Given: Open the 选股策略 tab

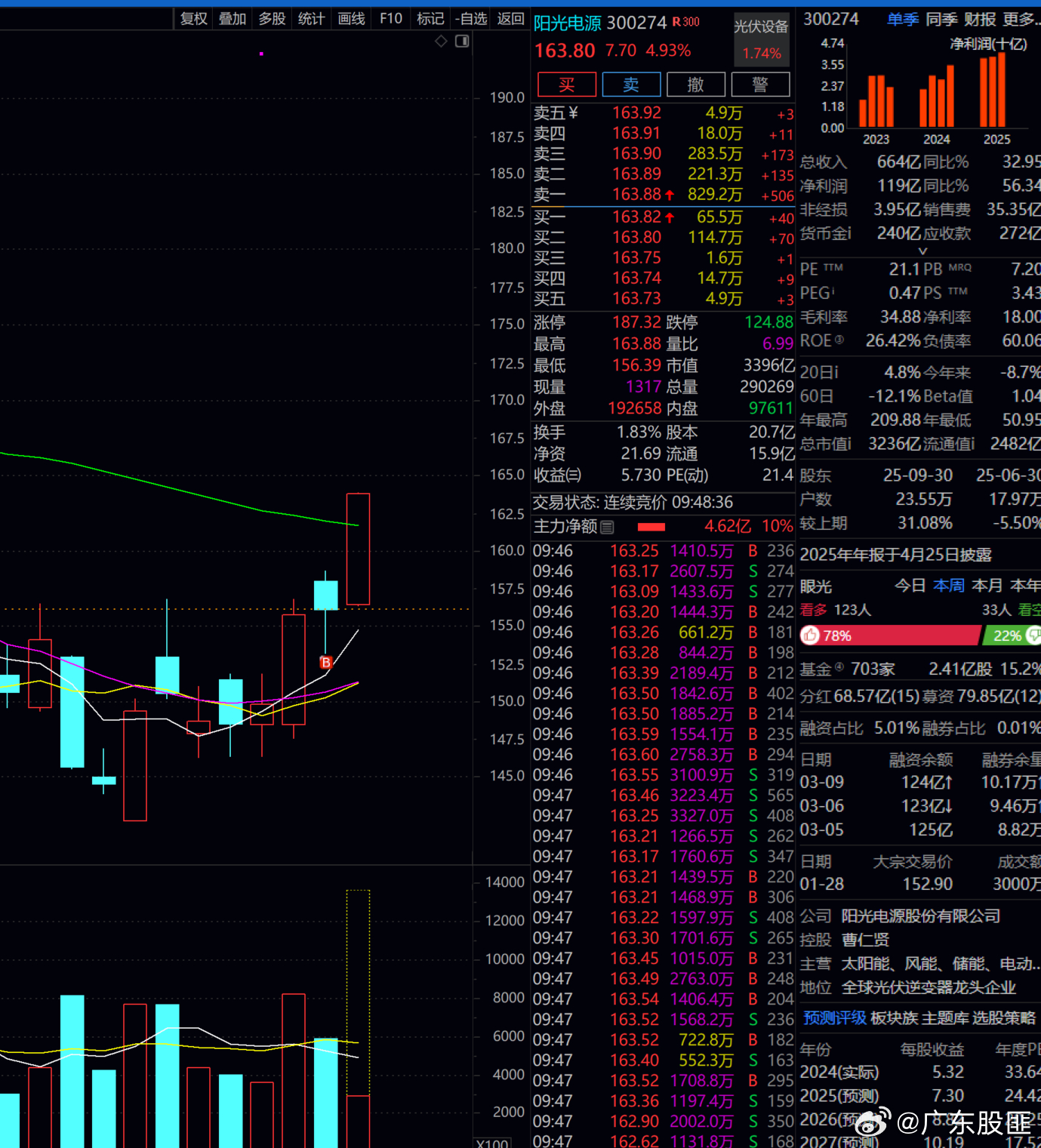Looking at the screenshot, I should (x=1004, y=1018).
